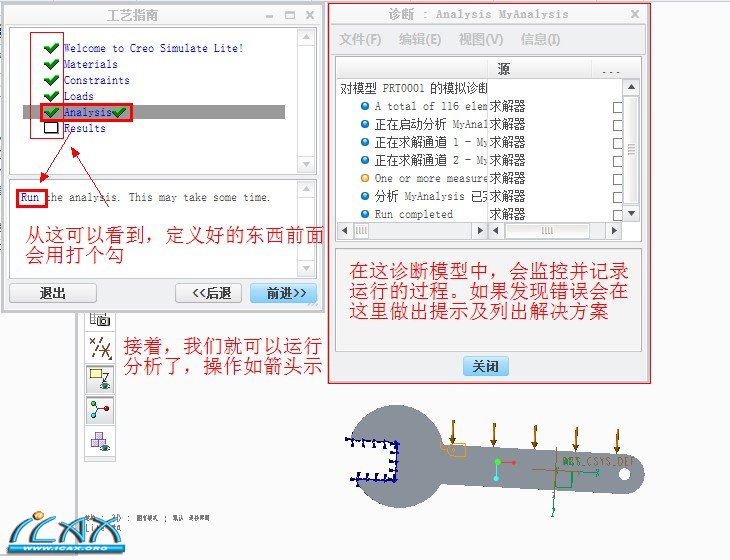Click the 源 column header
Viewport: 730px width, 560px height.
[539, 69]
